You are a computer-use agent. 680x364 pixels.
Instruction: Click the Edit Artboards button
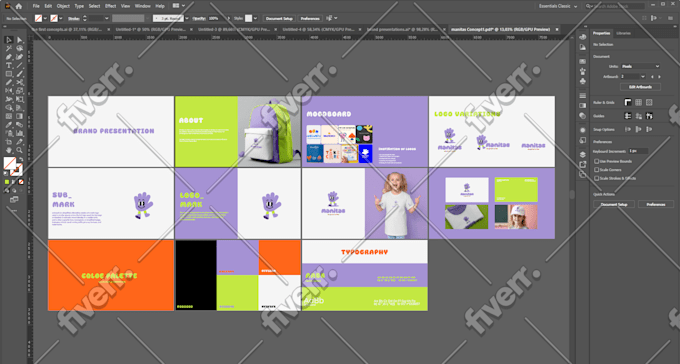click(x=640, y=87)
